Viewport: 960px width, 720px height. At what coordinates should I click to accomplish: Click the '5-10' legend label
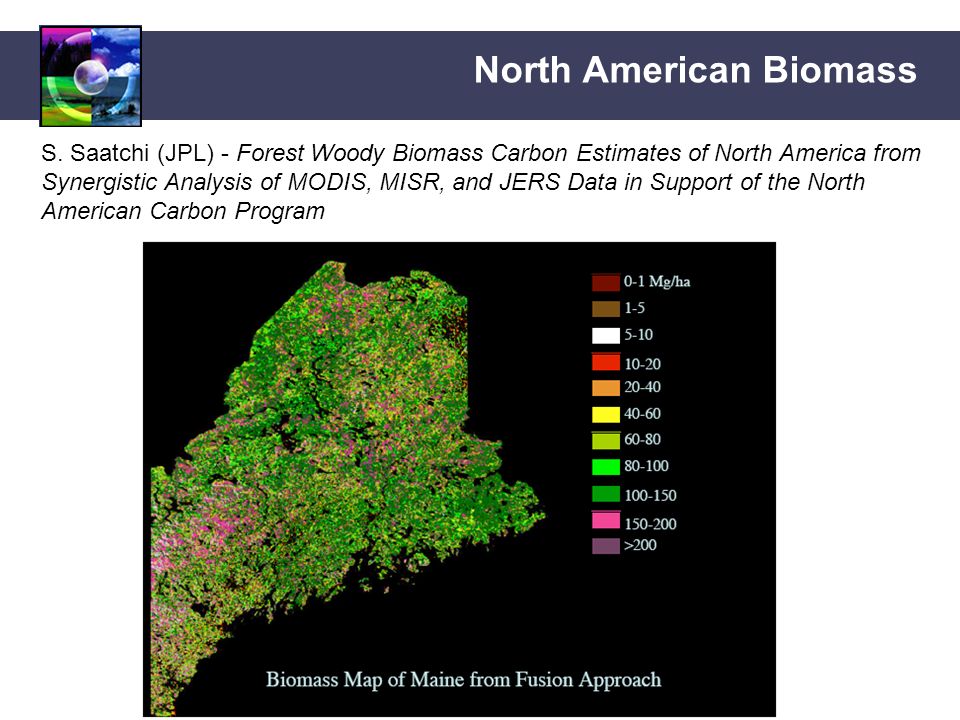tap(639, 335)
